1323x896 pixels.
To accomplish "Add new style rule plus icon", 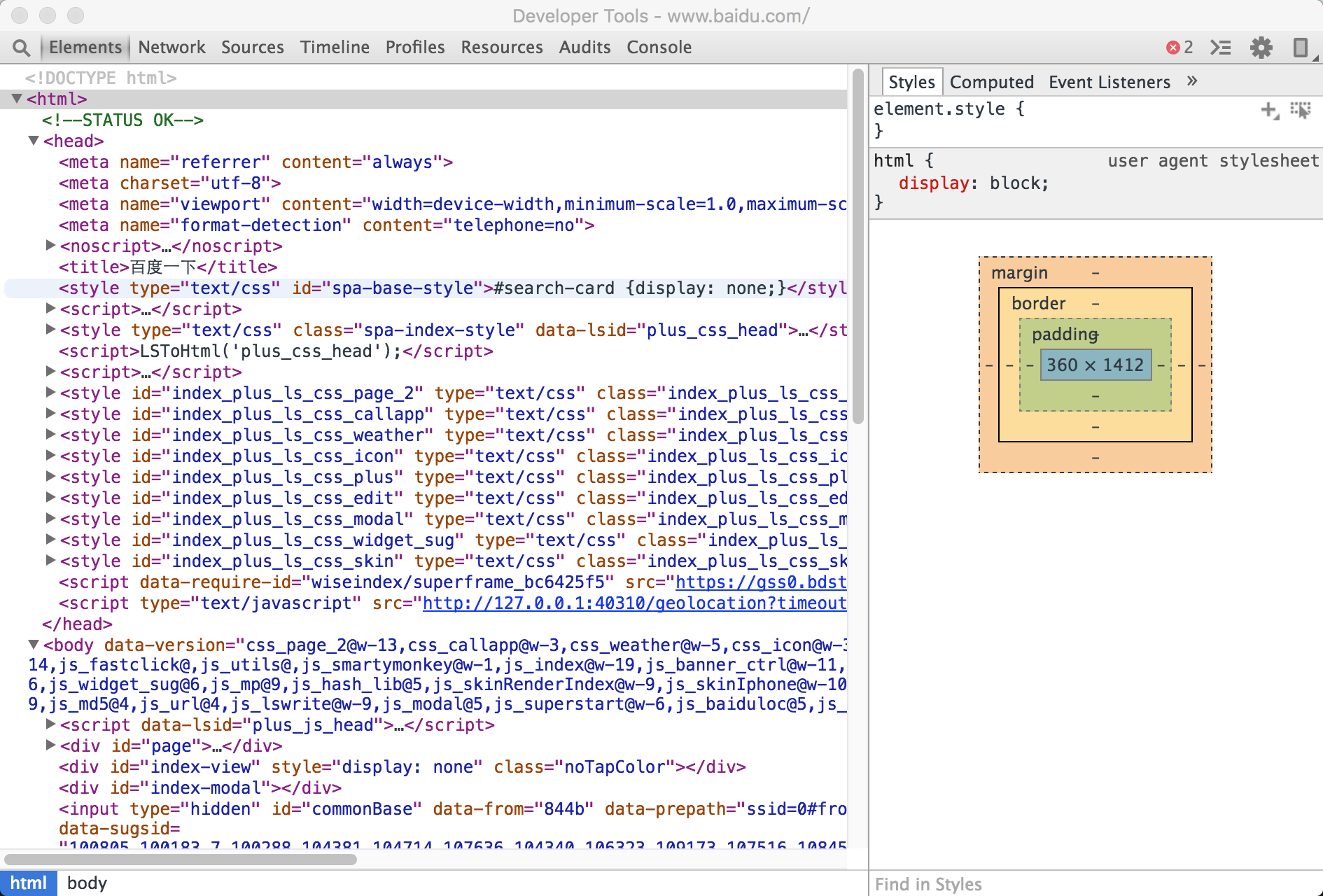I will pyautogui.click(x=1269, y=110).
